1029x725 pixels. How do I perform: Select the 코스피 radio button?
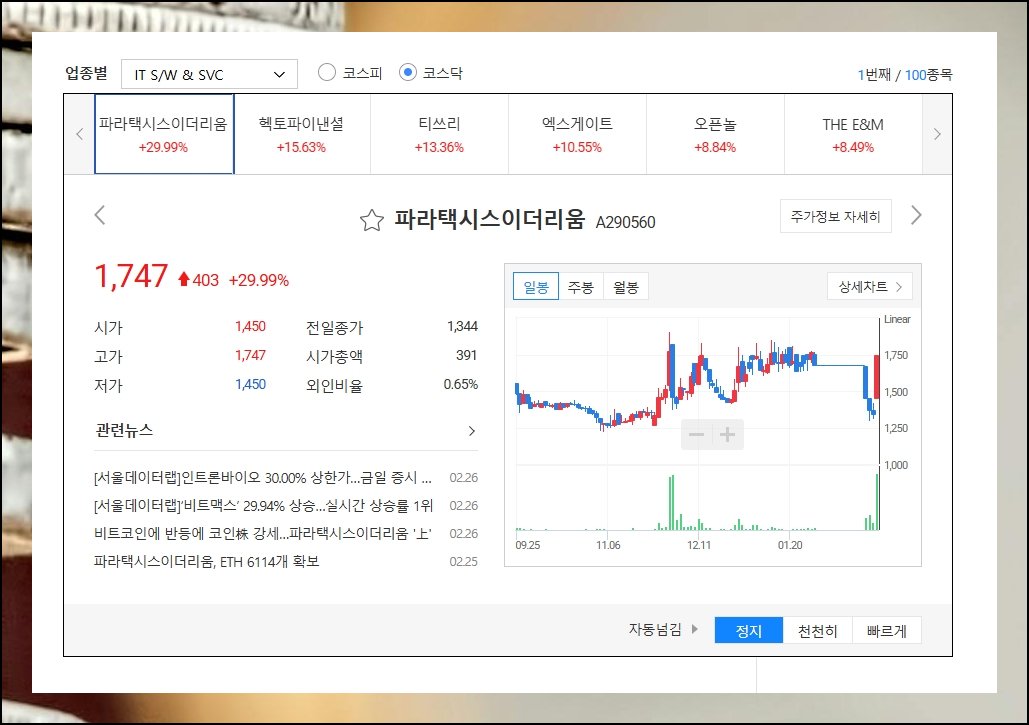[x=327, y=72]
